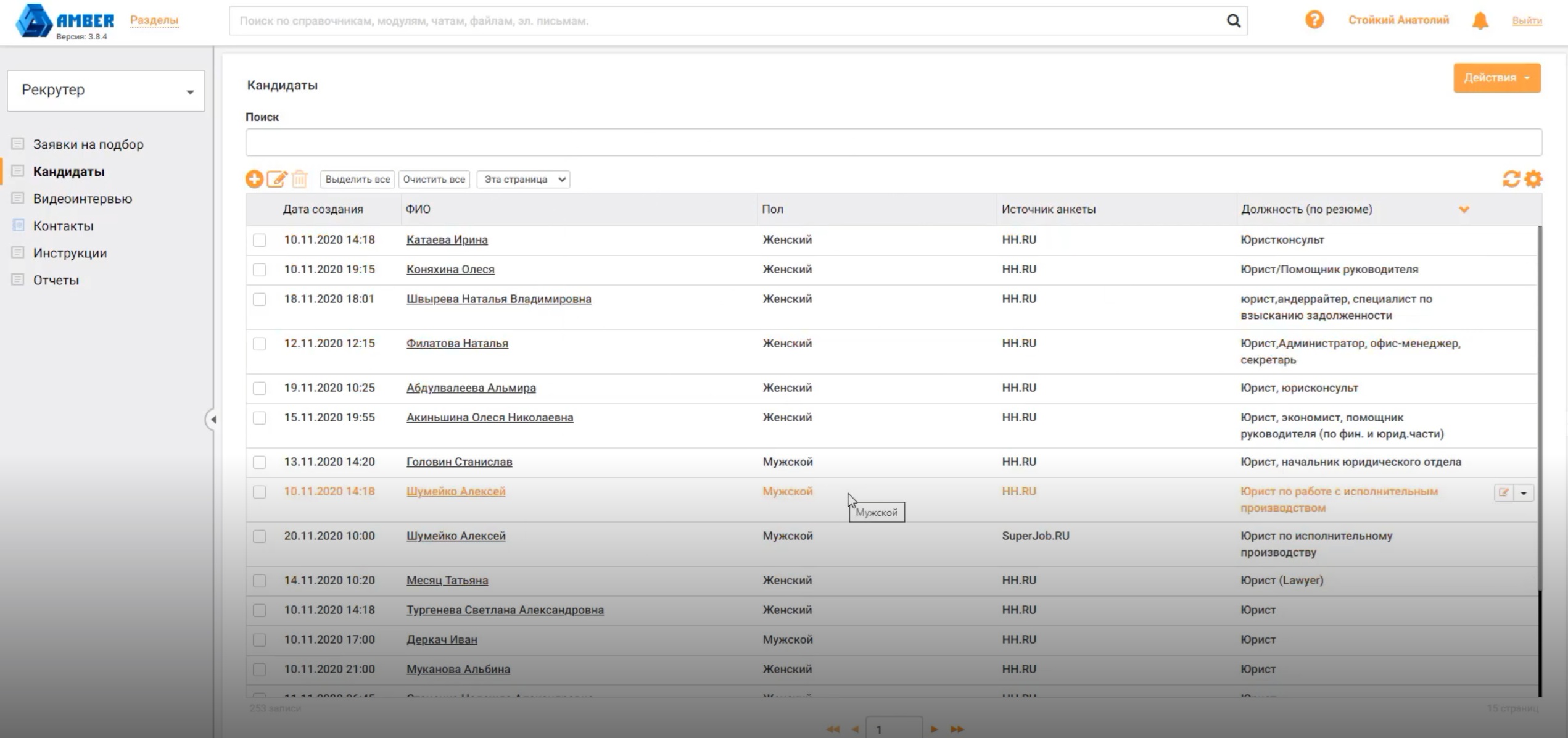The width and height of the screenshot is (1568, 738).
Task: Open Инструкции in sidebar
Action: pyautogui.click(x=70, y=253)
